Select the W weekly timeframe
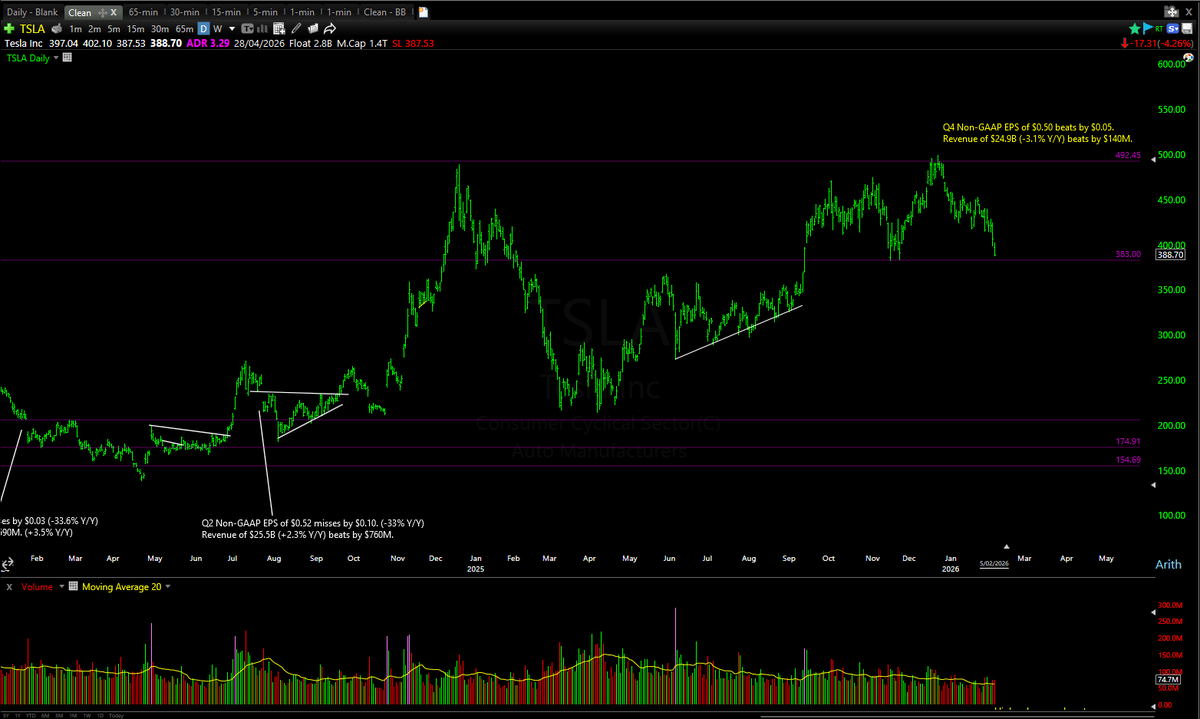This screenshot has width=1200, height=719. 218,28
